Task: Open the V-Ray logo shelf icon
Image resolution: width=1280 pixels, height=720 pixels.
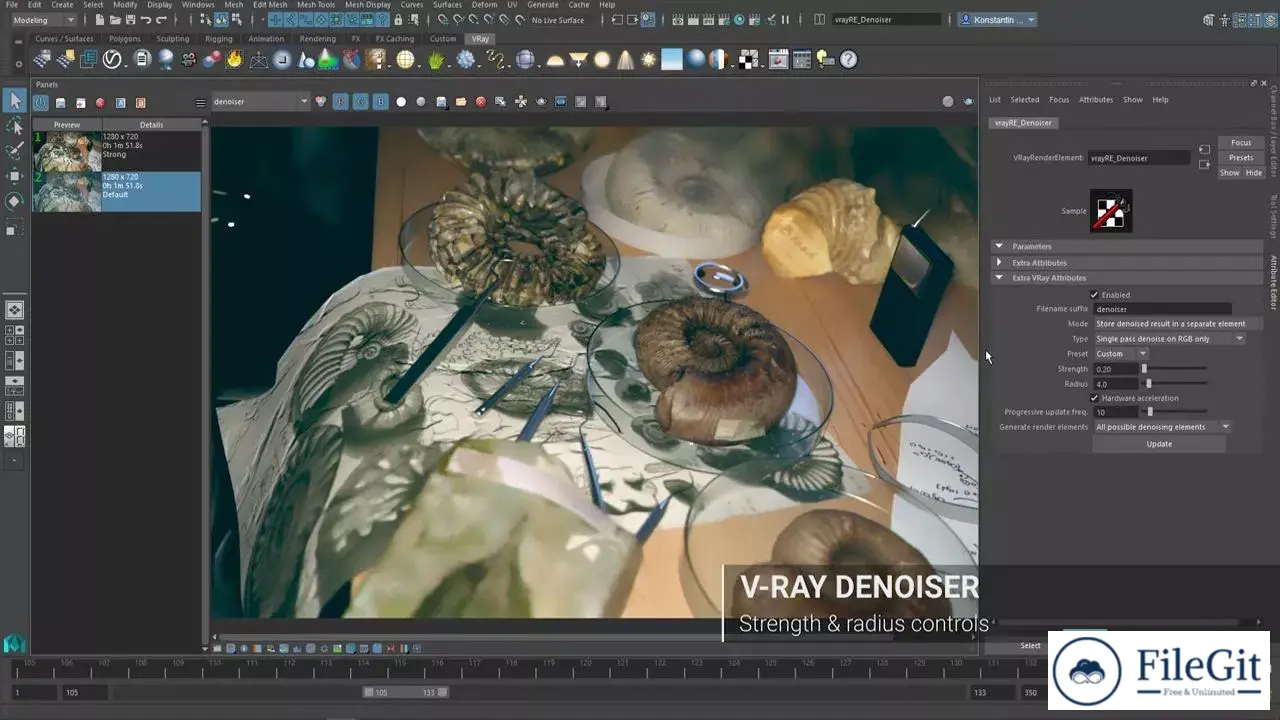Action: pyautogui.click(x=112, y=59)
